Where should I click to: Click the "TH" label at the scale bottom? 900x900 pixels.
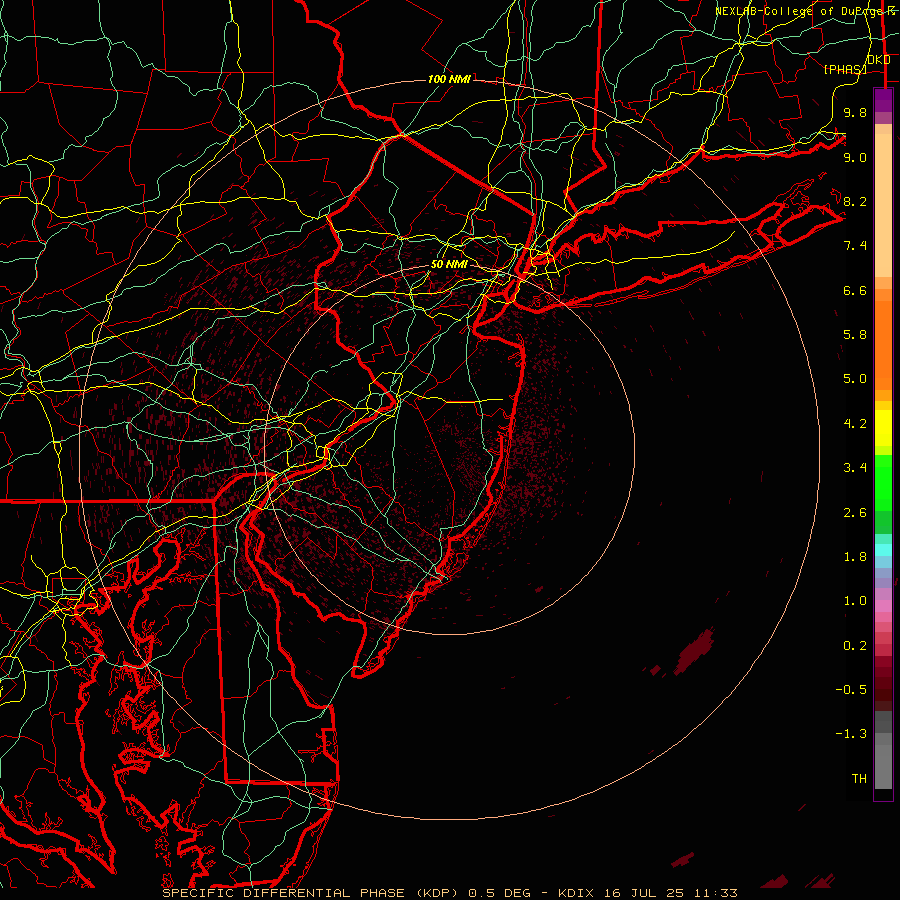[x=859, y=779]
